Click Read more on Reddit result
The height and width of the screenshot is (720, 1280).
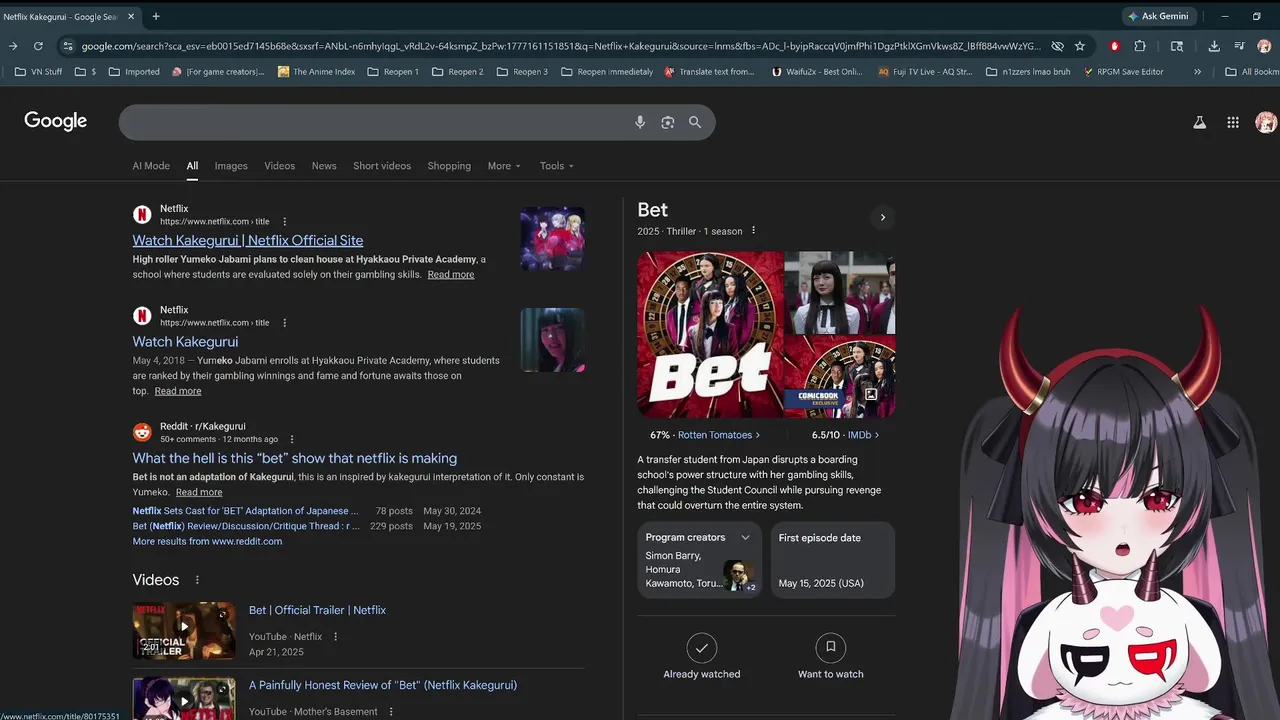point(199,492)
